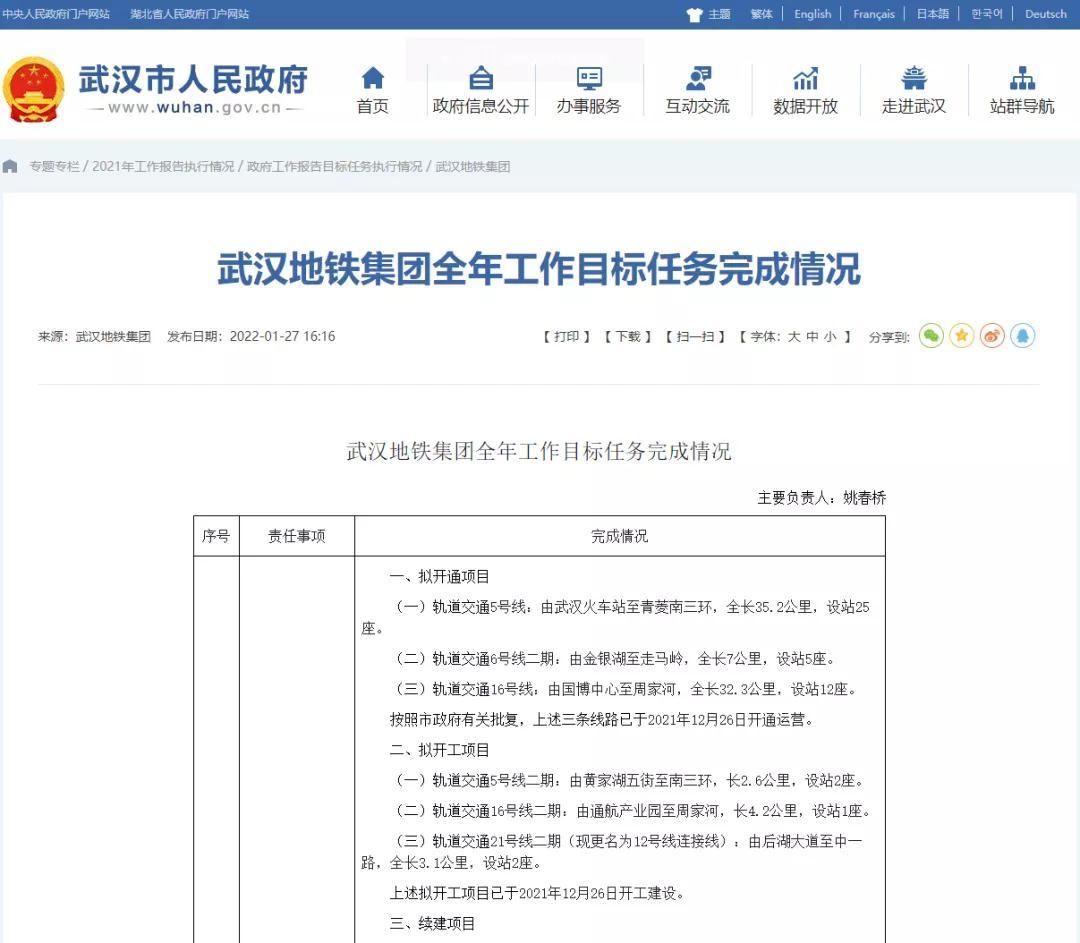Viewport: 1080px width, 943px height.
Task: Switch language to 日本語
Action: (933, 14)
